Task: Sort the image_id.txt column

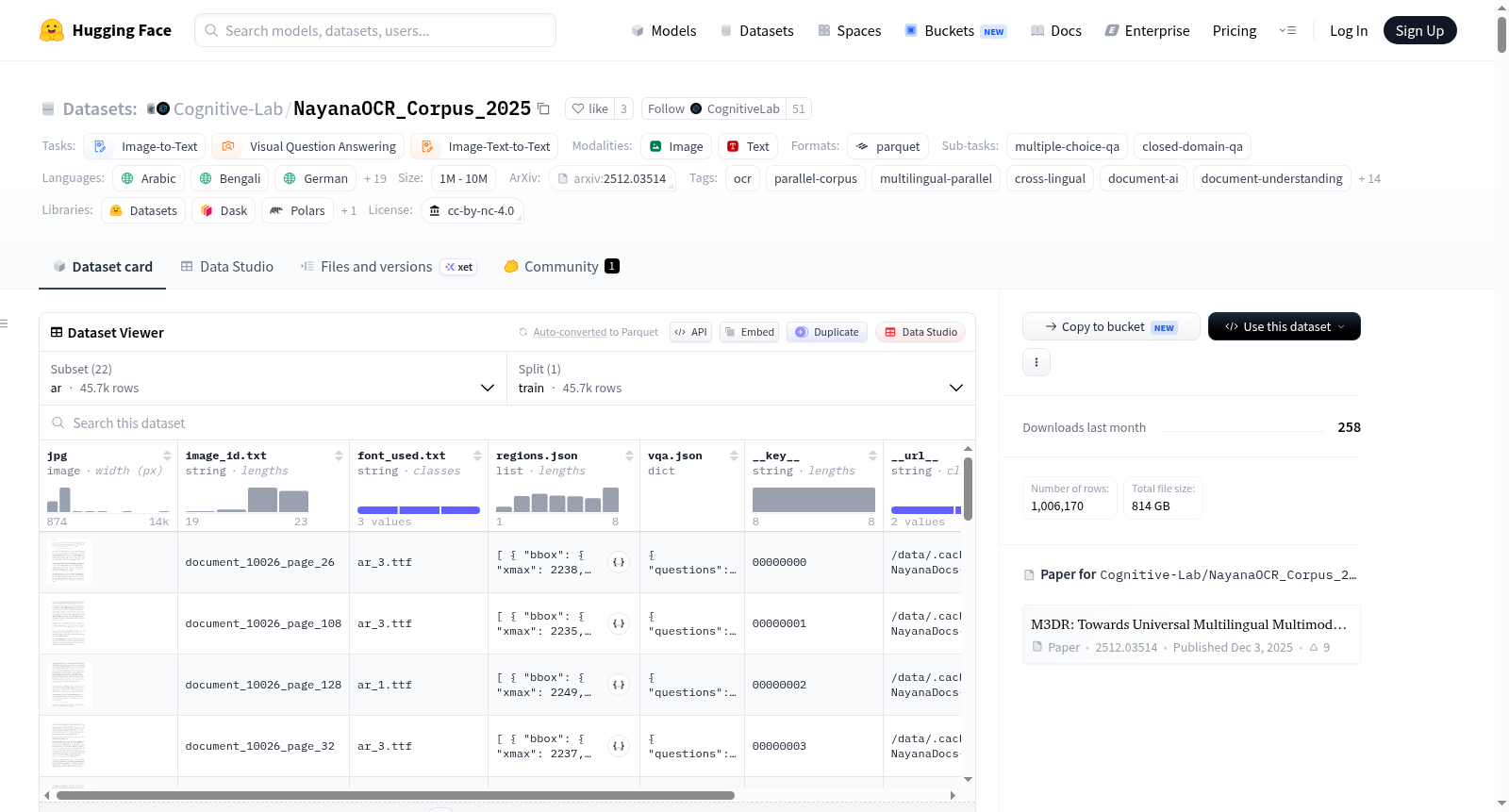Action: point(339,456)
